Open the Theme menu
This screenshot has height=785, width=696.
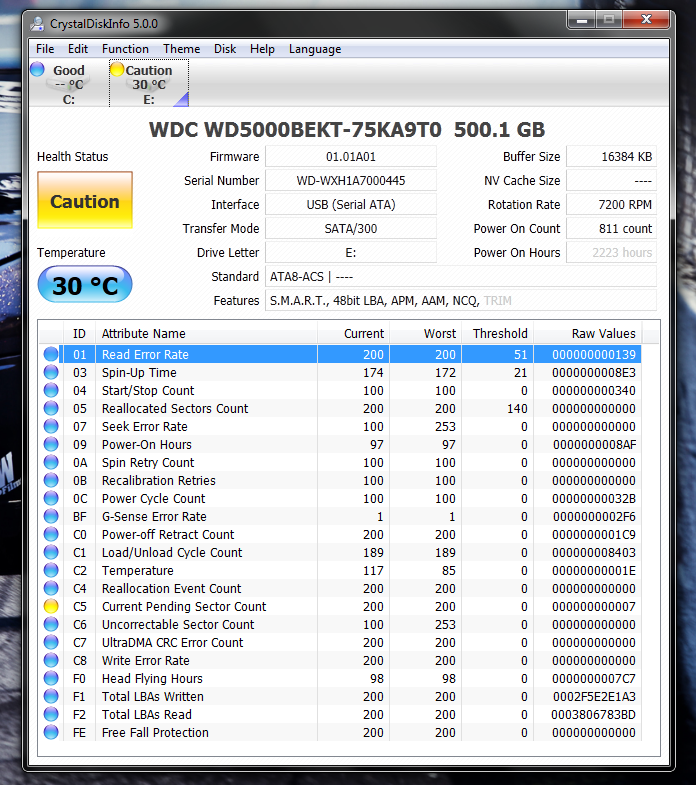click(x=181, y=49)
